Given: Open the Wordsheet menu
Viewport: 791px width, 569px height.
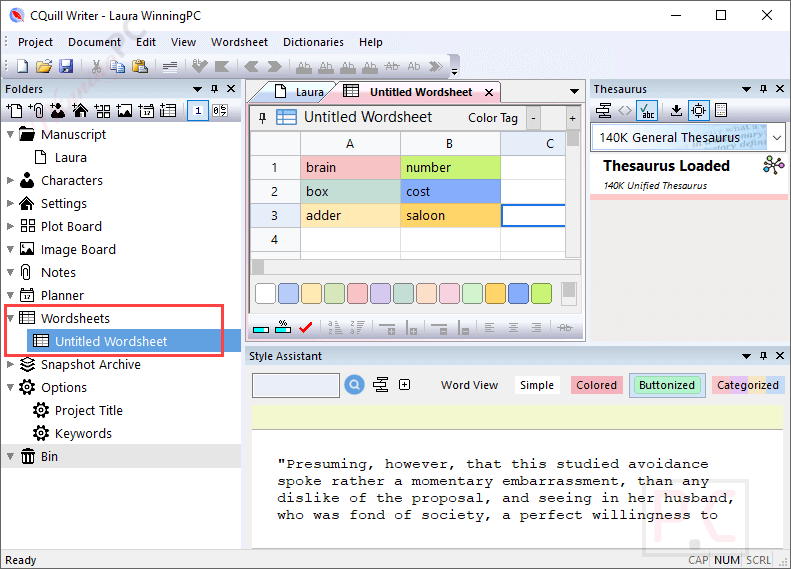Looking at the screenshot, I should [239, 42].
